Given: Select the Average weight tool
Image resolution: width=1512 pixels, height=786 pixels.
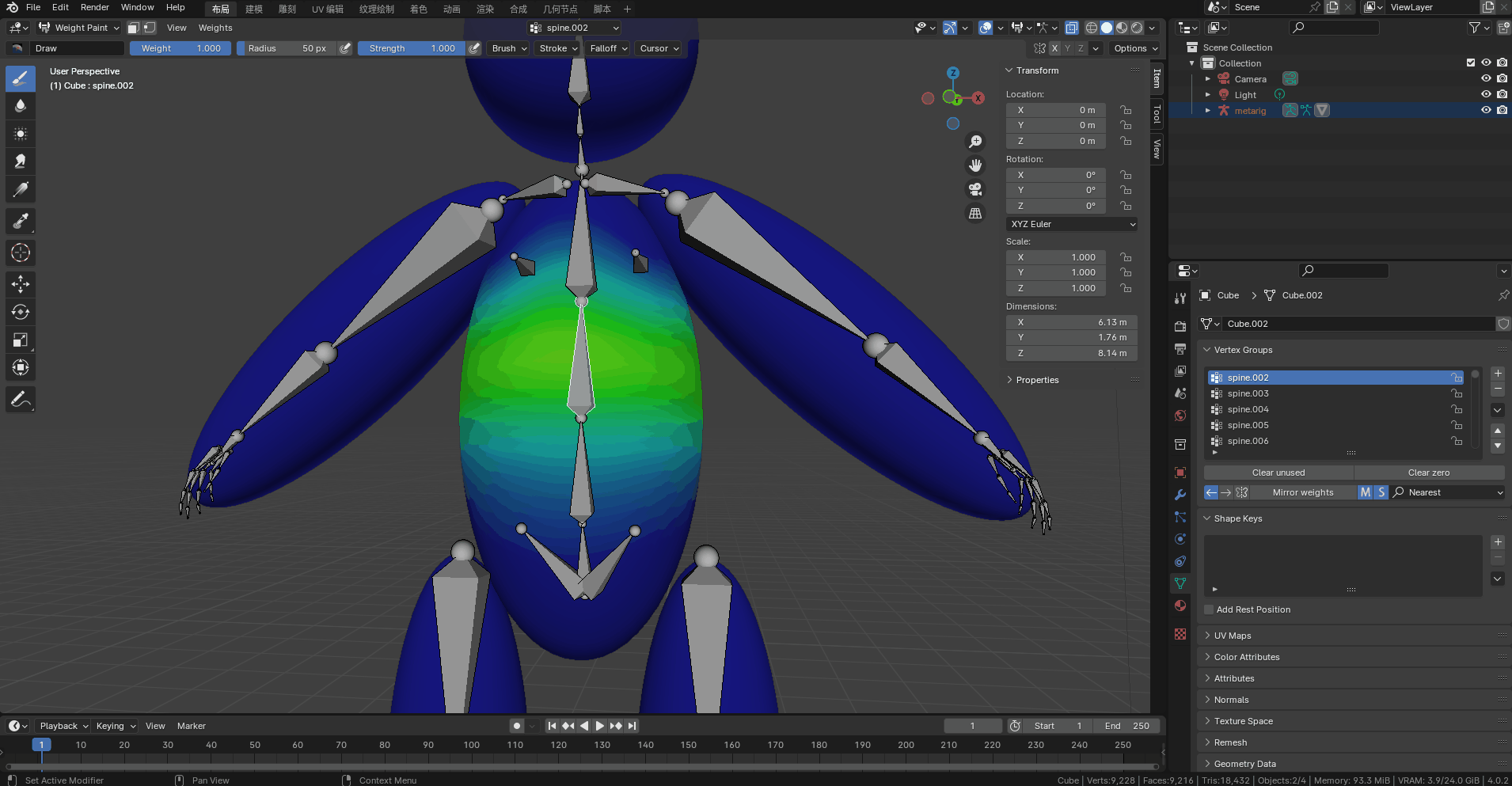Looking at the screenshot, I should tap(21, 134).
